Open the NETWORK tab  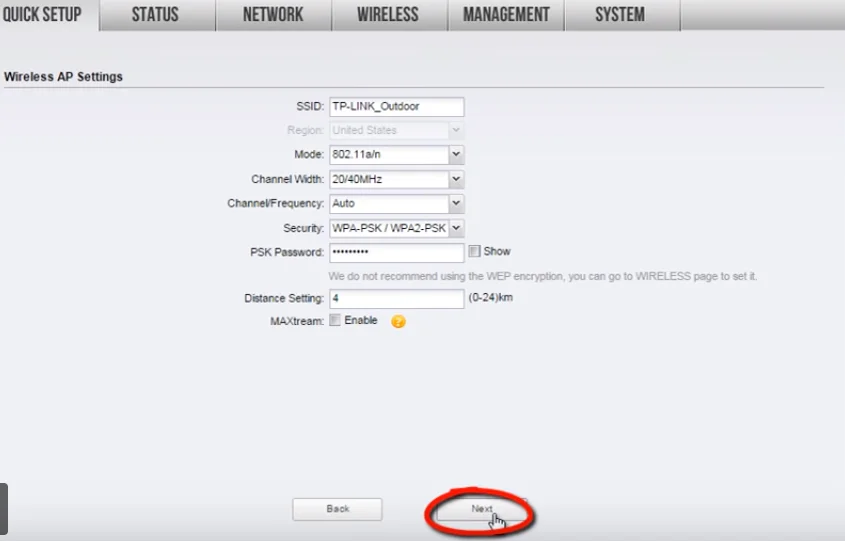(x=273, y=15)
